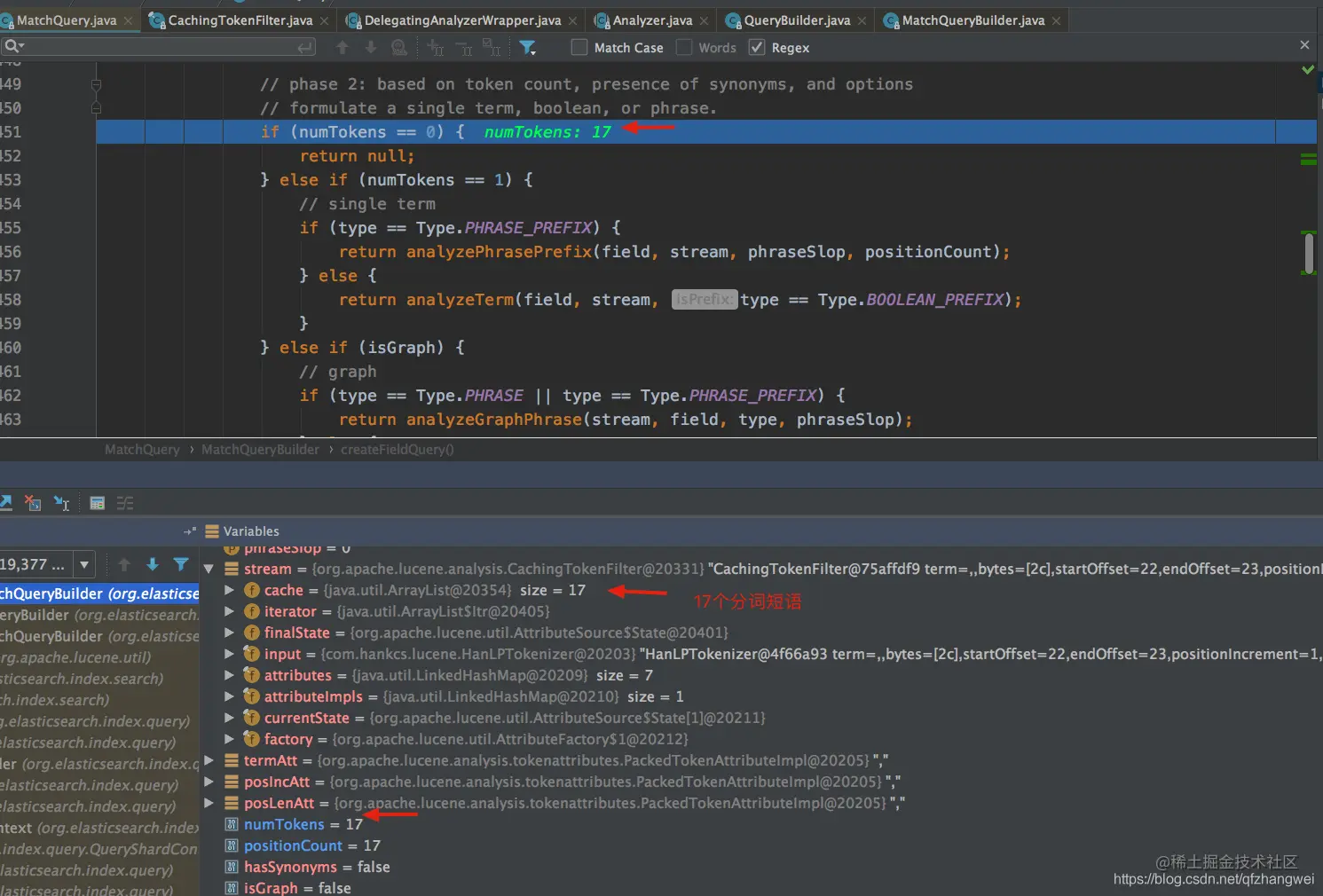Click MatchQueryBuilder breadcrumb
1323x896 pixels.
[x=260, y=450]
